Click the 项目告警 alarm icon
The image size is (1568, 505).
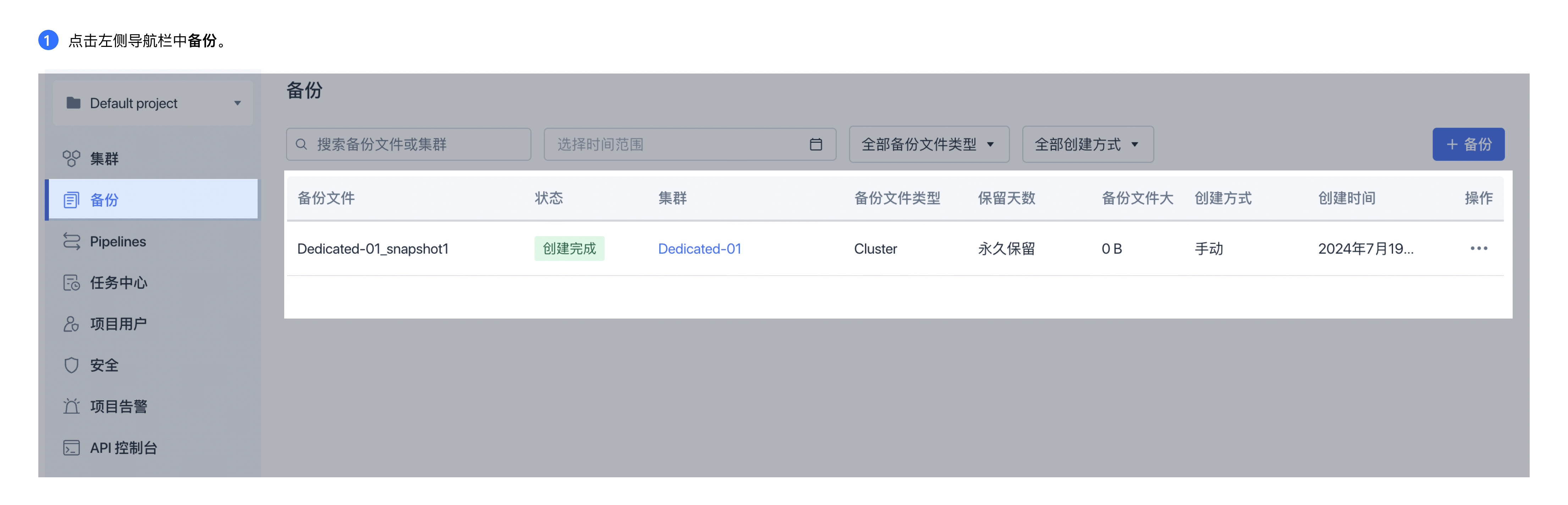point(71,406)
